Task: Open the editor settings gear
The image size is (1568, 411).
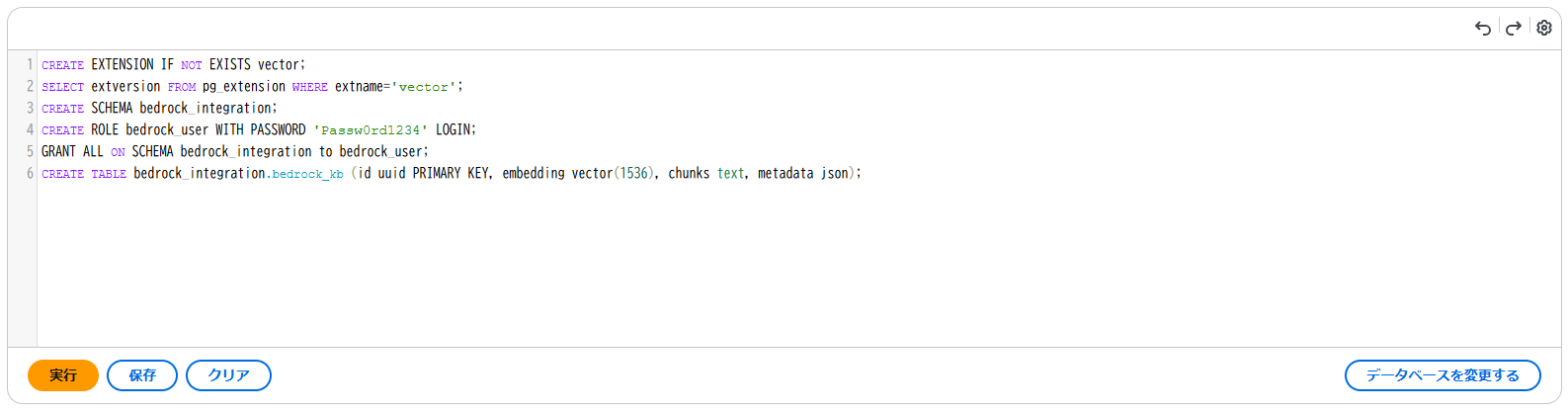Action: click(x=1544, y=28)
